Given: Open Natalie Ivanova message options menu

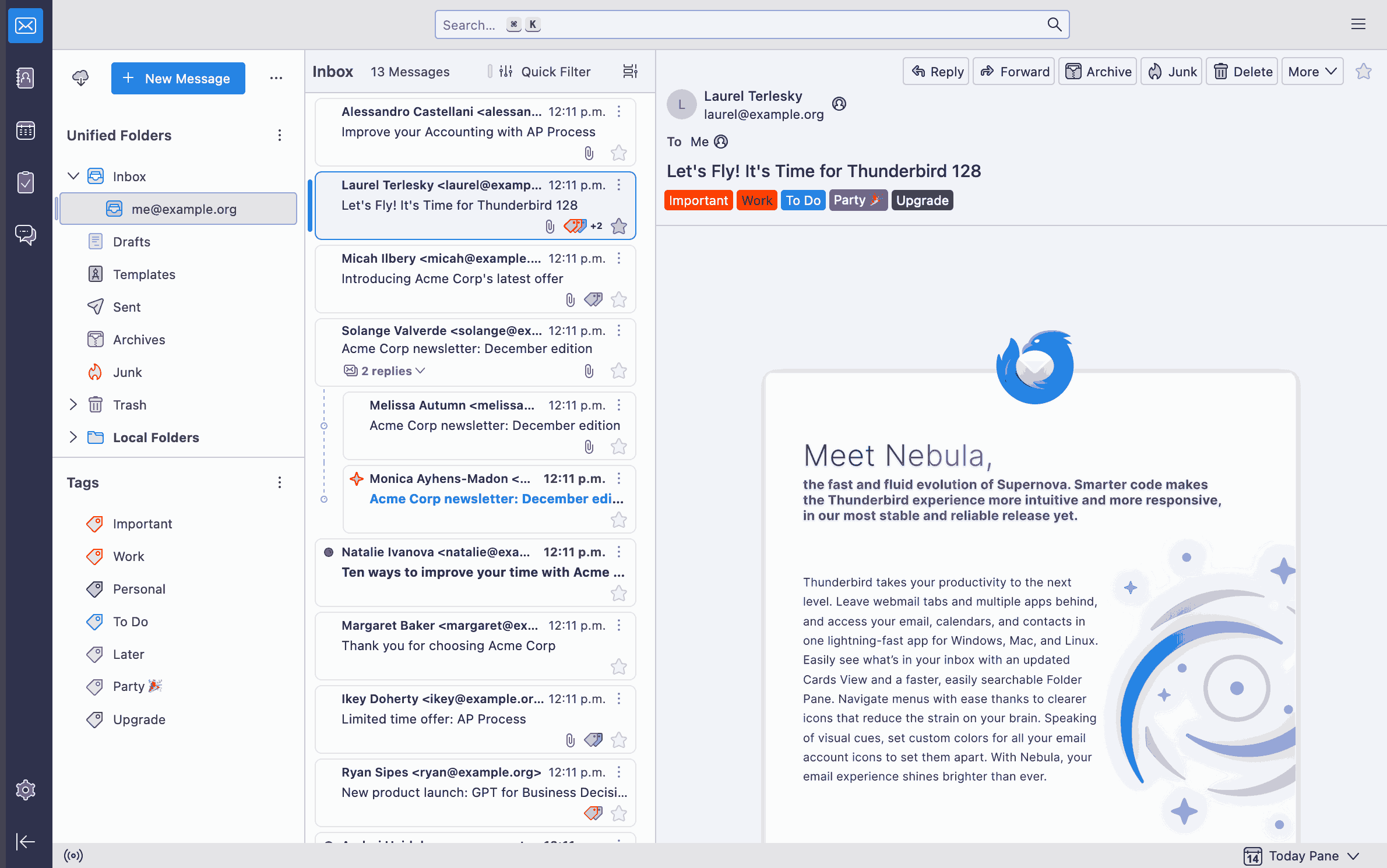Looking at the screenshot, I should [619, 552].
